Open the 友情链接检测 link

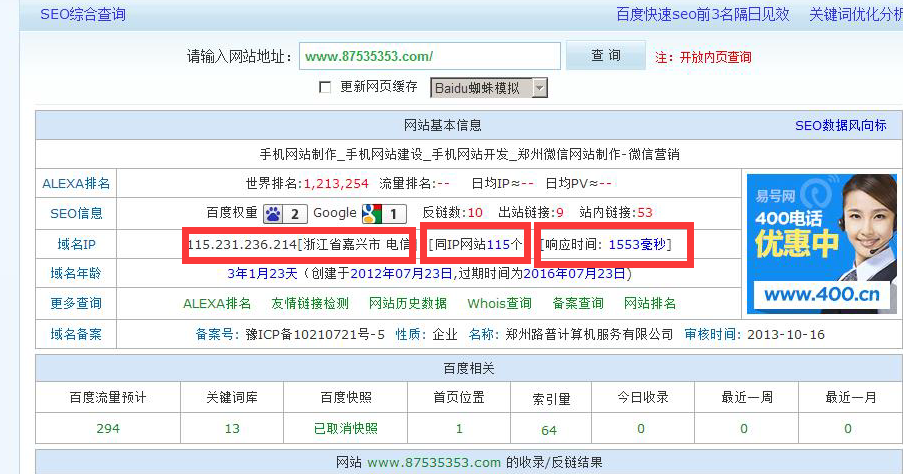click(x=310, y=303)
